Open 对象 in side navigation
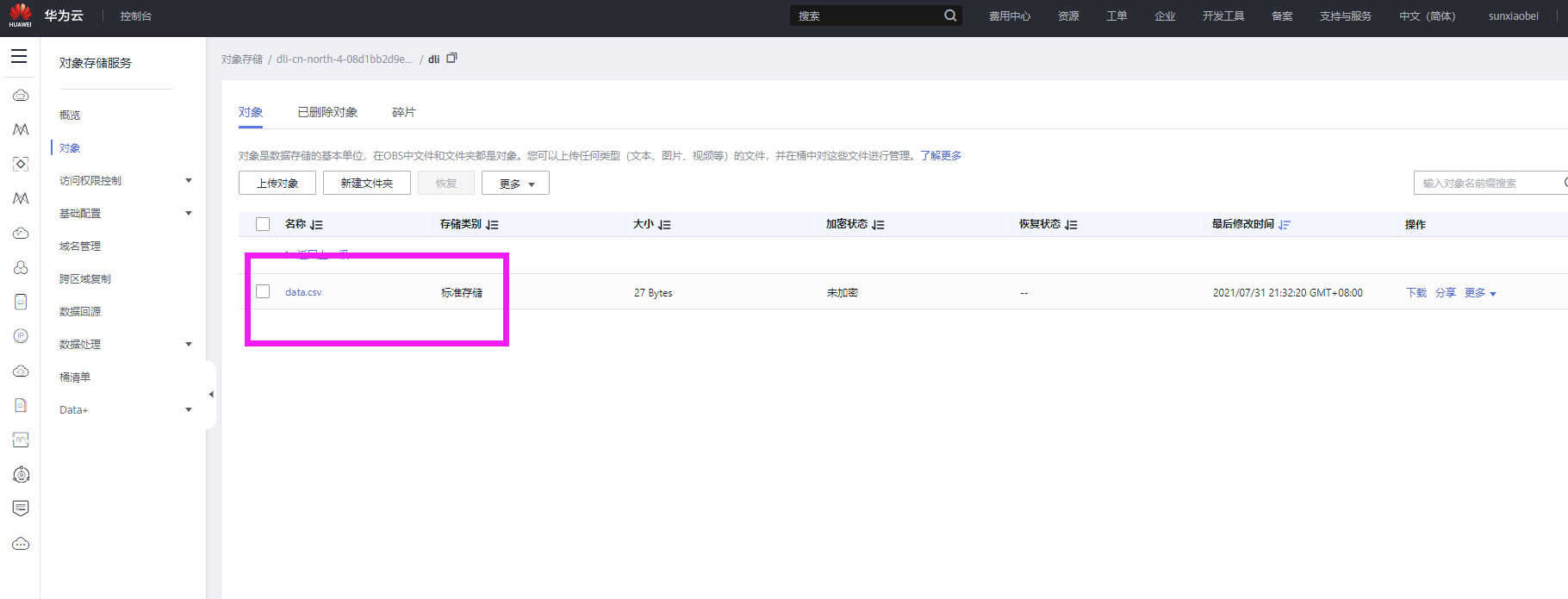Viewport: 1568px width, 599px height. tap(70, 147)
